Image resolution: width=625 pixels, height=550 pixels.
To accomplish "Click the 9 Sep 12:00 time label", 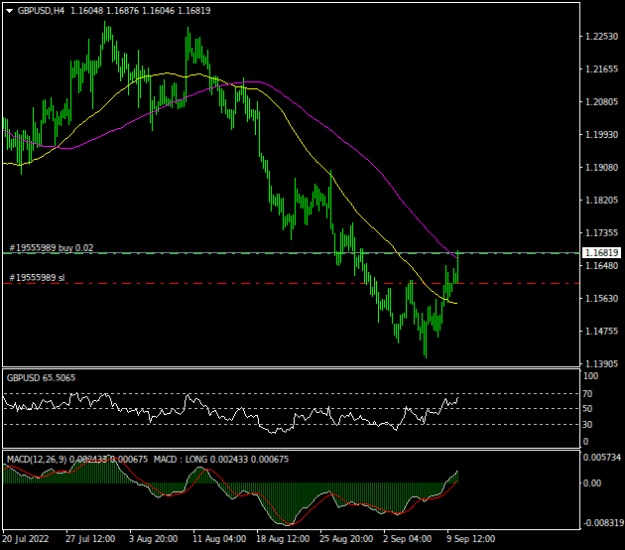I will [471, 539].
